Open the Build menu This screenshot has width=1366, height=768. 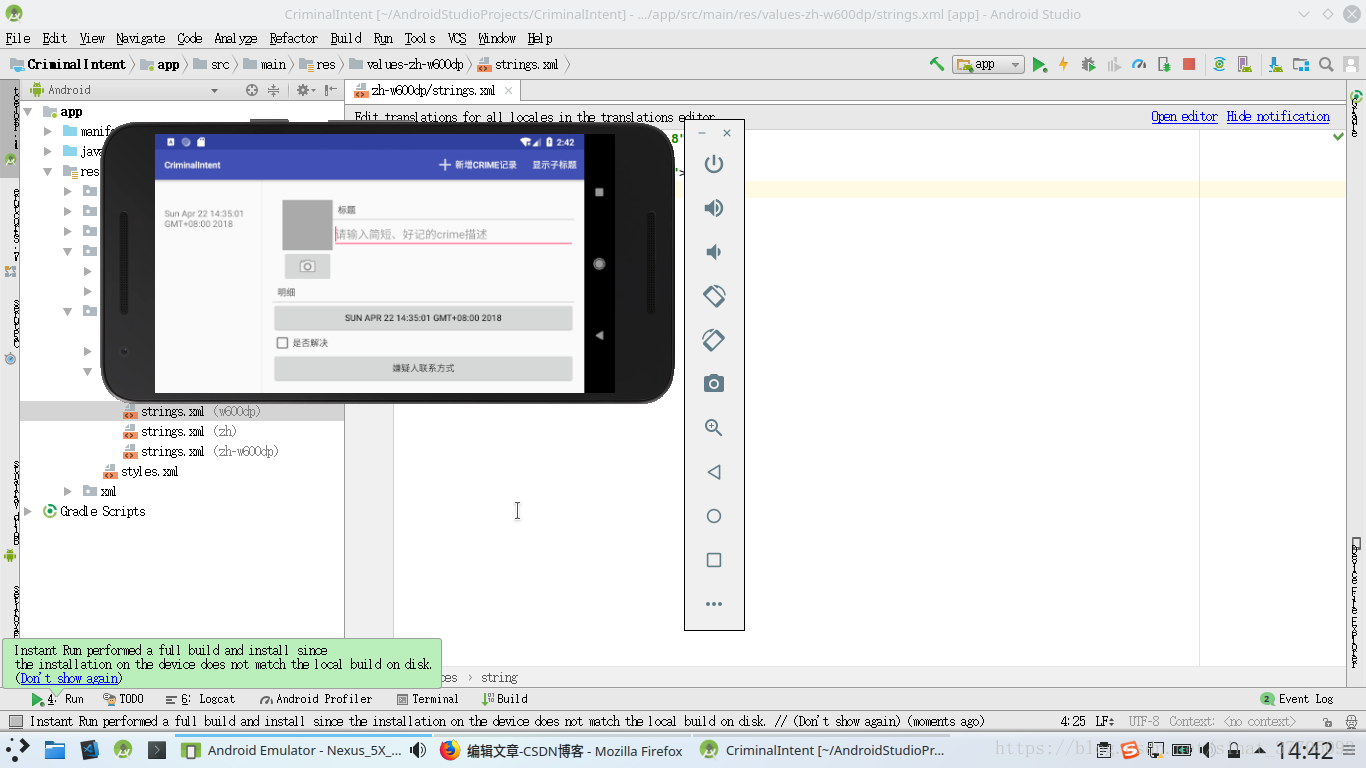click(346, 38)
